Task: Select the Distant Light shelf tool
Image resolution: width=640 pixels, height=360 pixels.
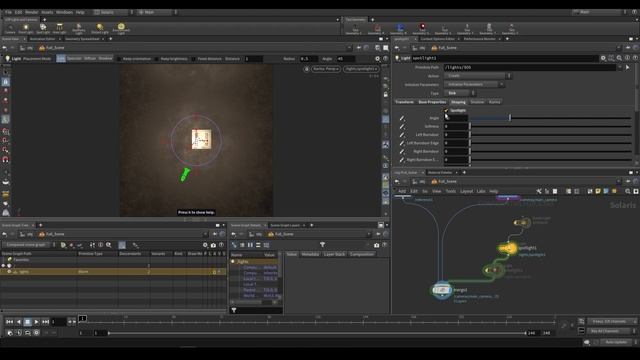Action: point(100,29)
